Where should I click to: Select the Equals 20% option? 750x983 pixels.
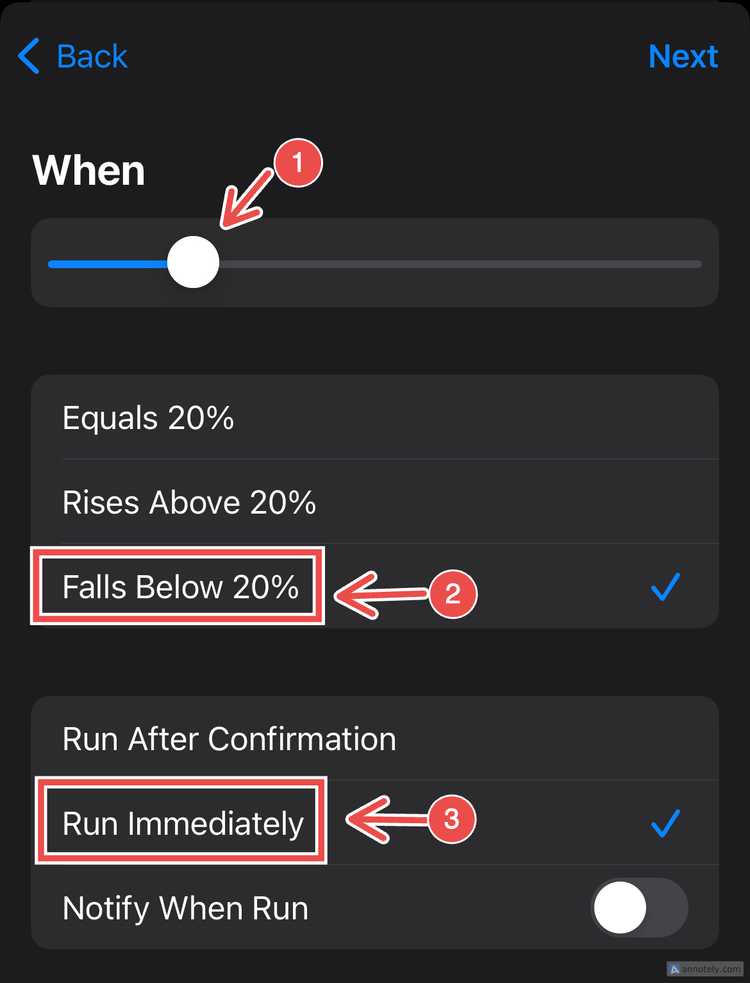(x=375, y=418)
